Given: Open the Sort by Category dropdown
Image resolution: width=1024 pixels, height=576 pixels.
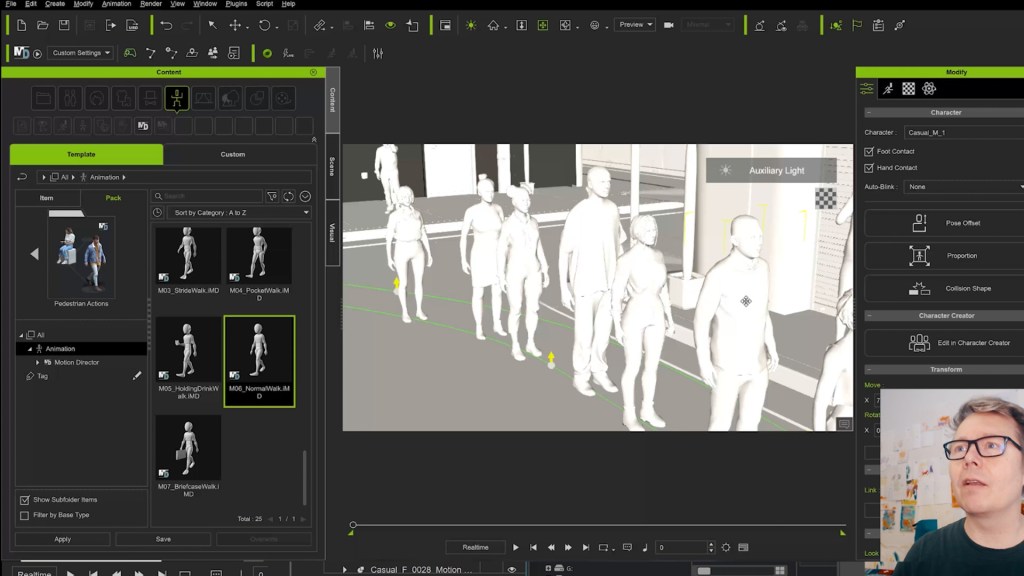Looking at the screenshot, I should click(238, 212).
